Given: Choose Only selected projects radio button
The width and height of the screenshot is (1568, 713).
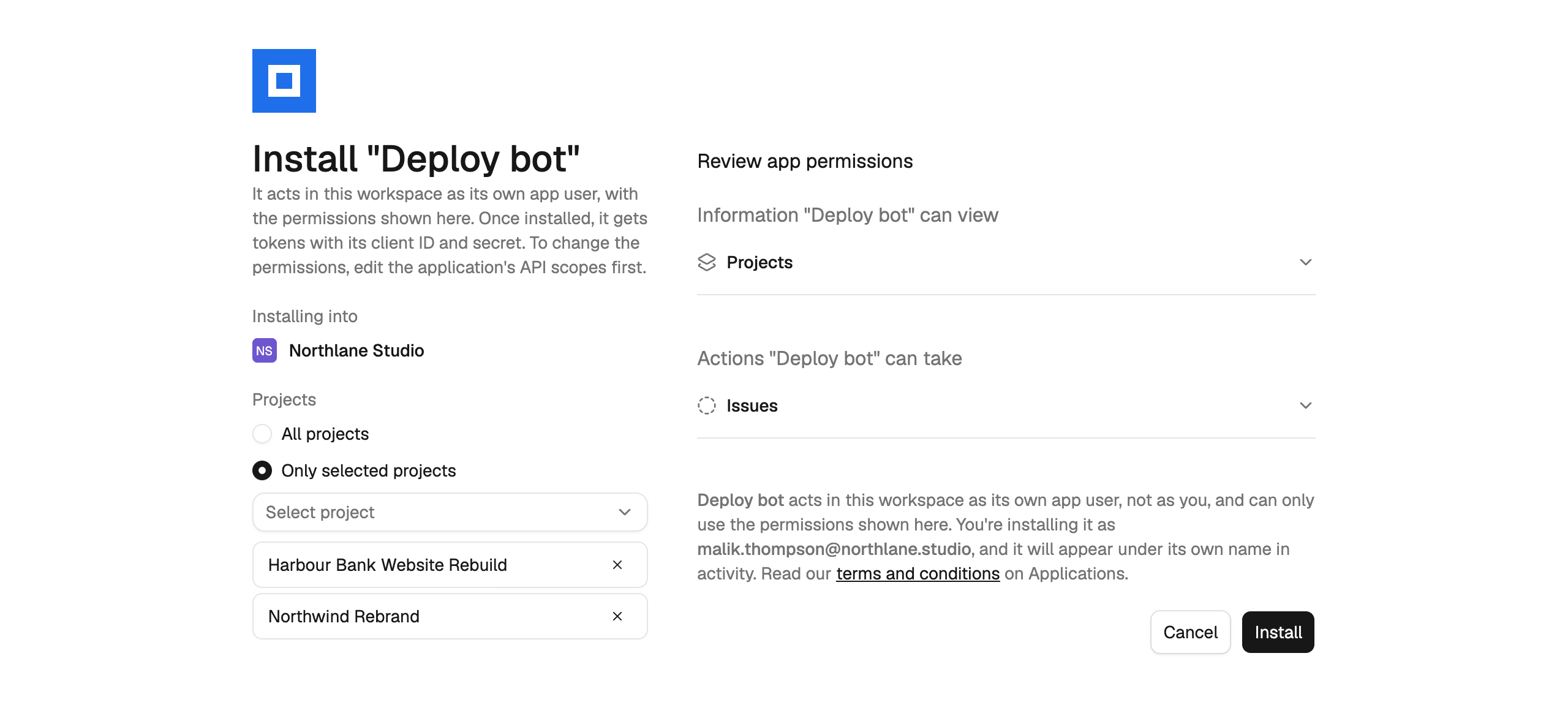Looking at the screenshot, I should (x=262, y=470).
